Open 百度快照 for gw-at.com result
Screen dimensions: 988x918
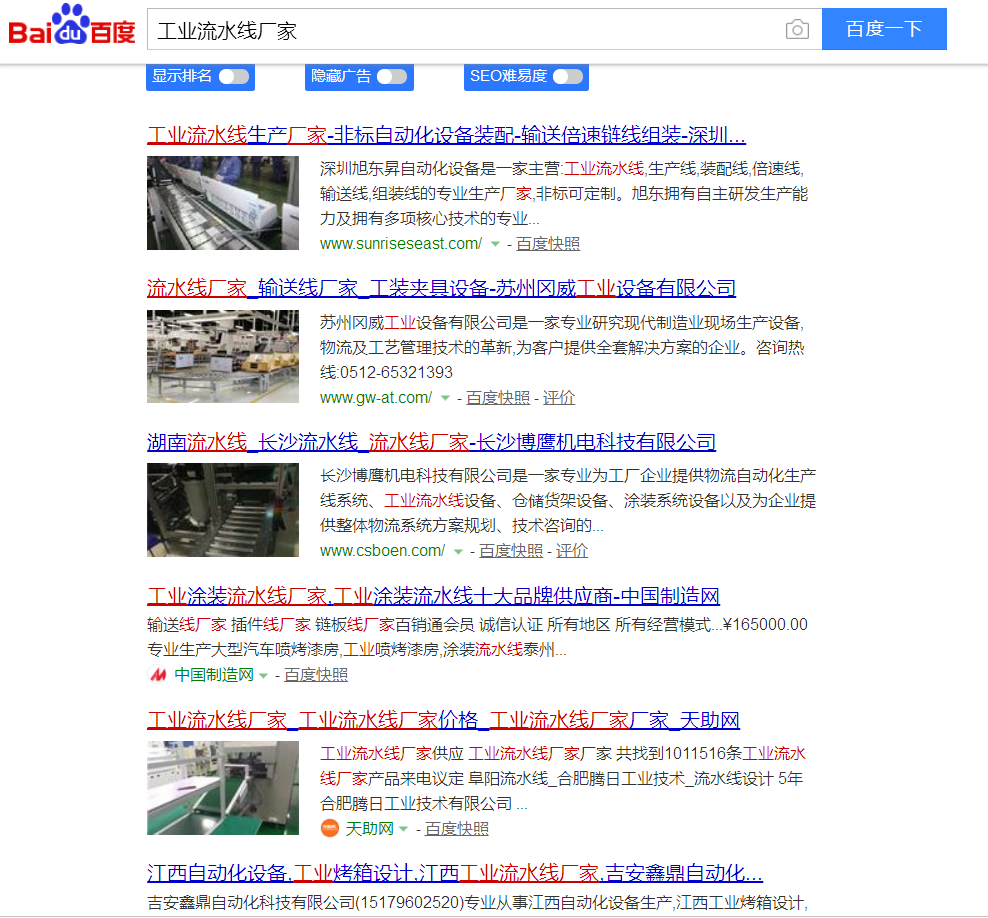(x=498, y=398)
